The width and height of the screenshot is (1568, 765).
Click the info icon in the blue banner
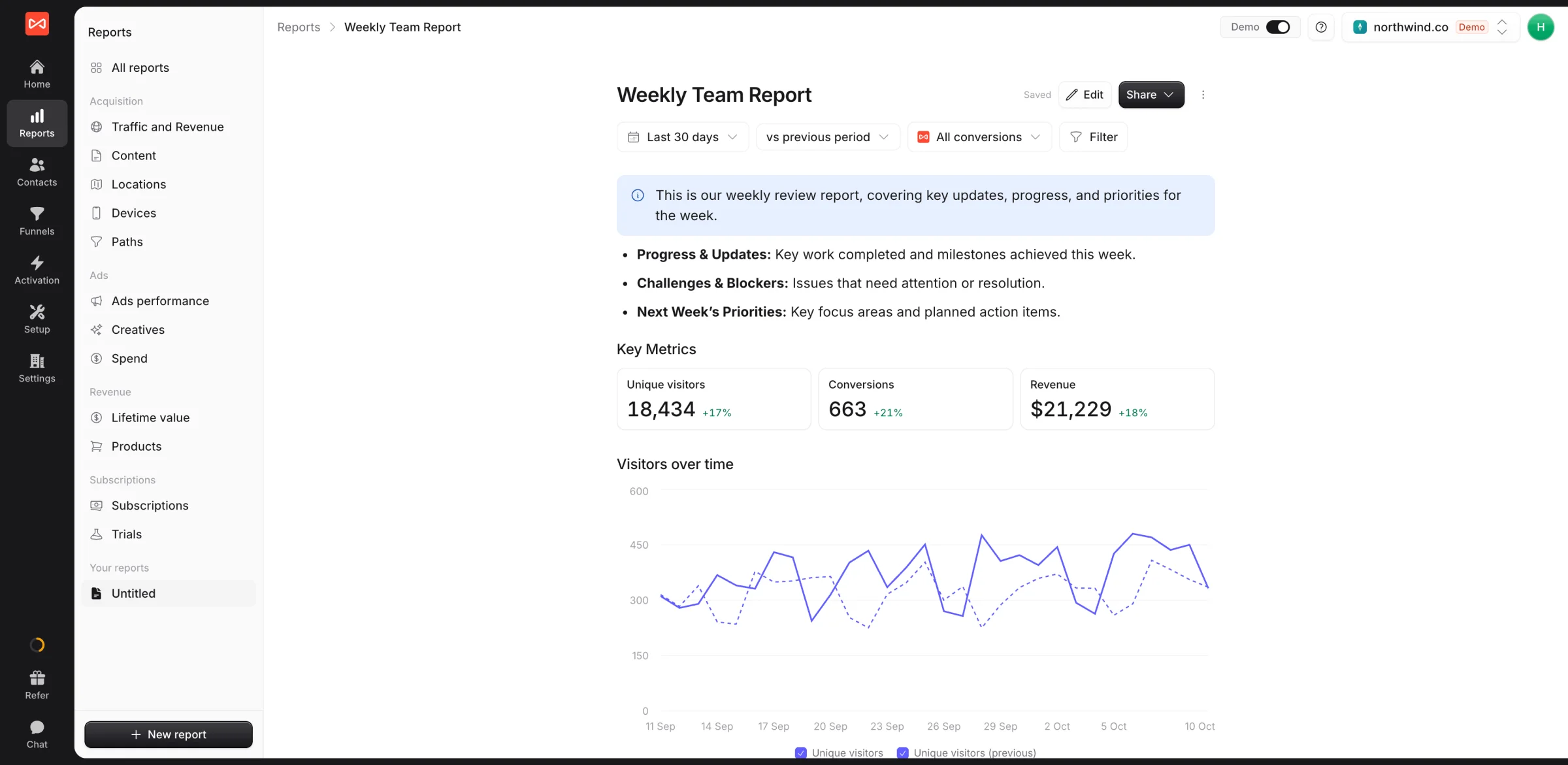tap(638, 195)
